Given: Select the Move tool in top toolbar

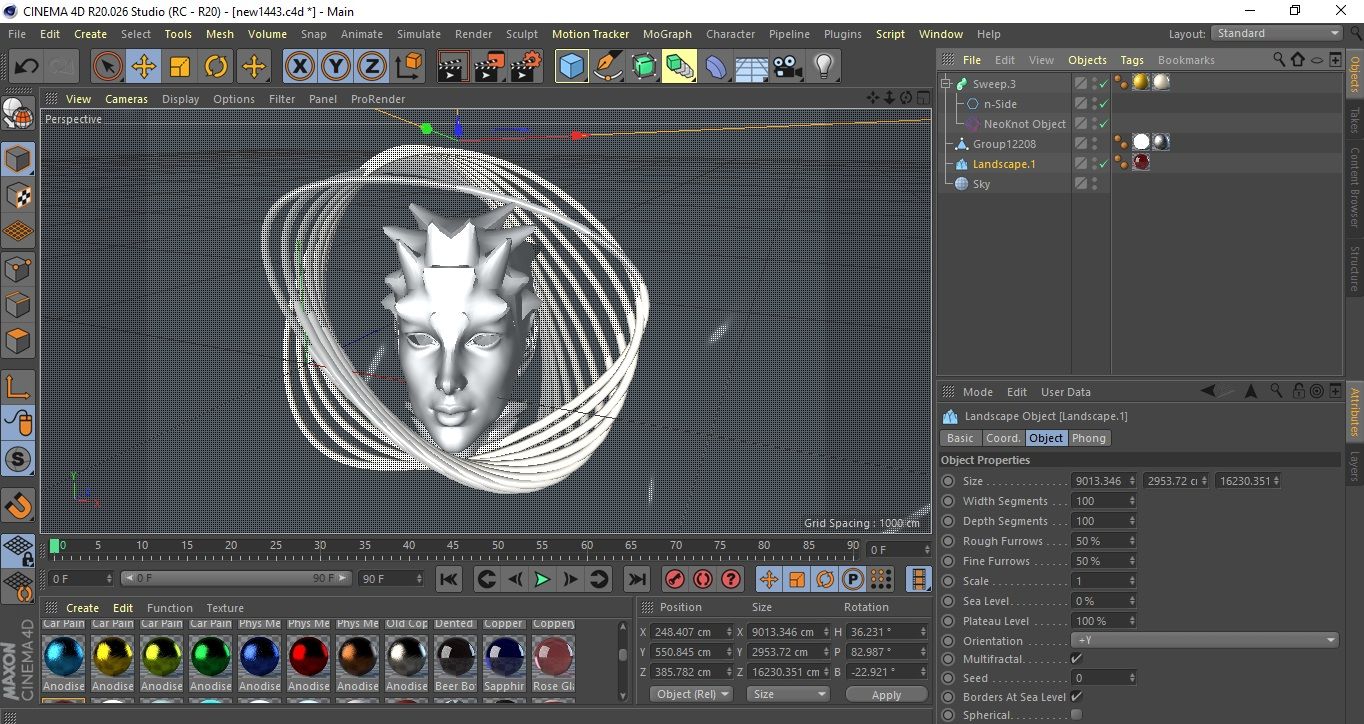Looking at the screenshot, I should (x=143, y=67).
